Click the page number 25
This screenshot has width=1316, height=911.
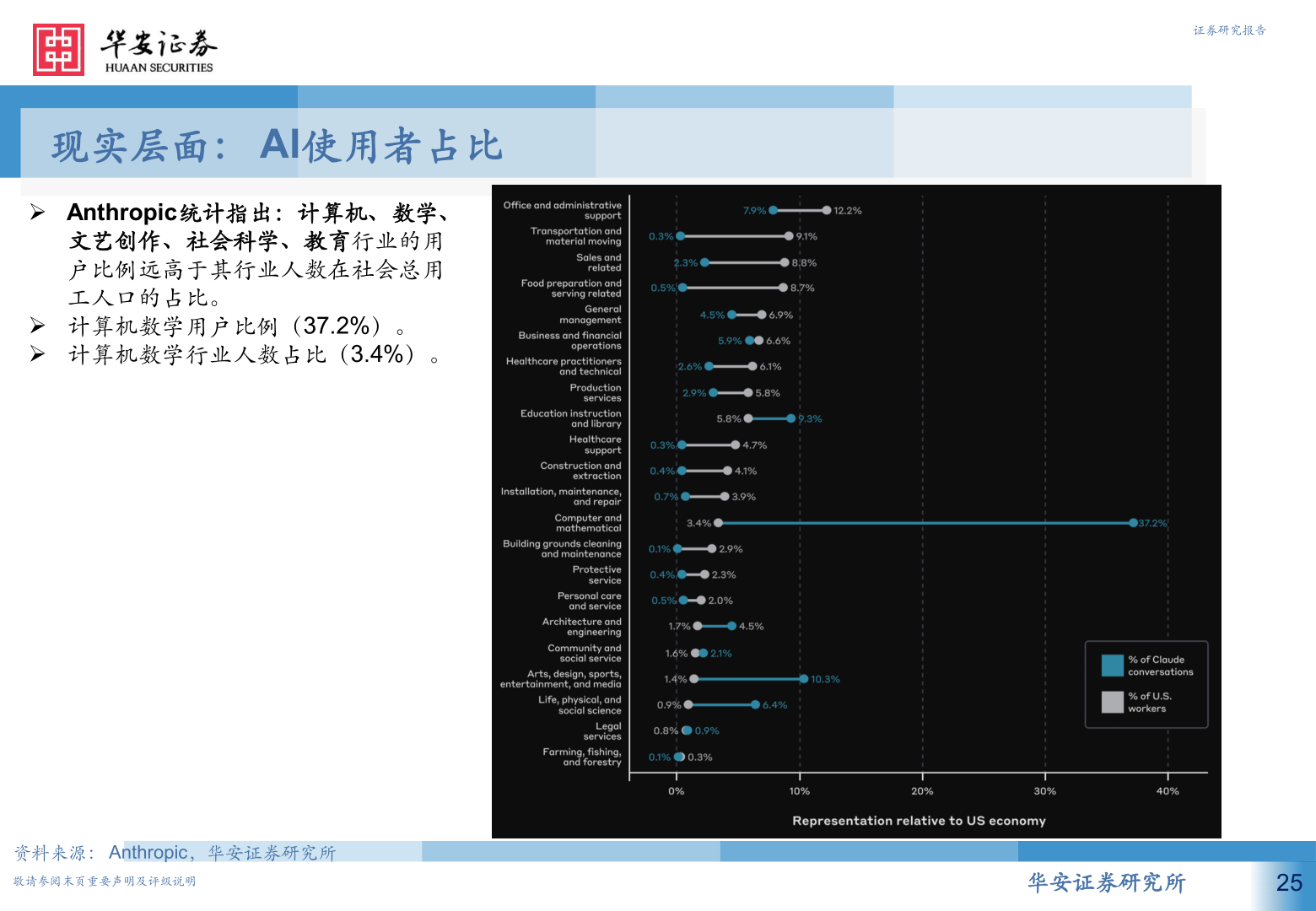click(1289, 882)
